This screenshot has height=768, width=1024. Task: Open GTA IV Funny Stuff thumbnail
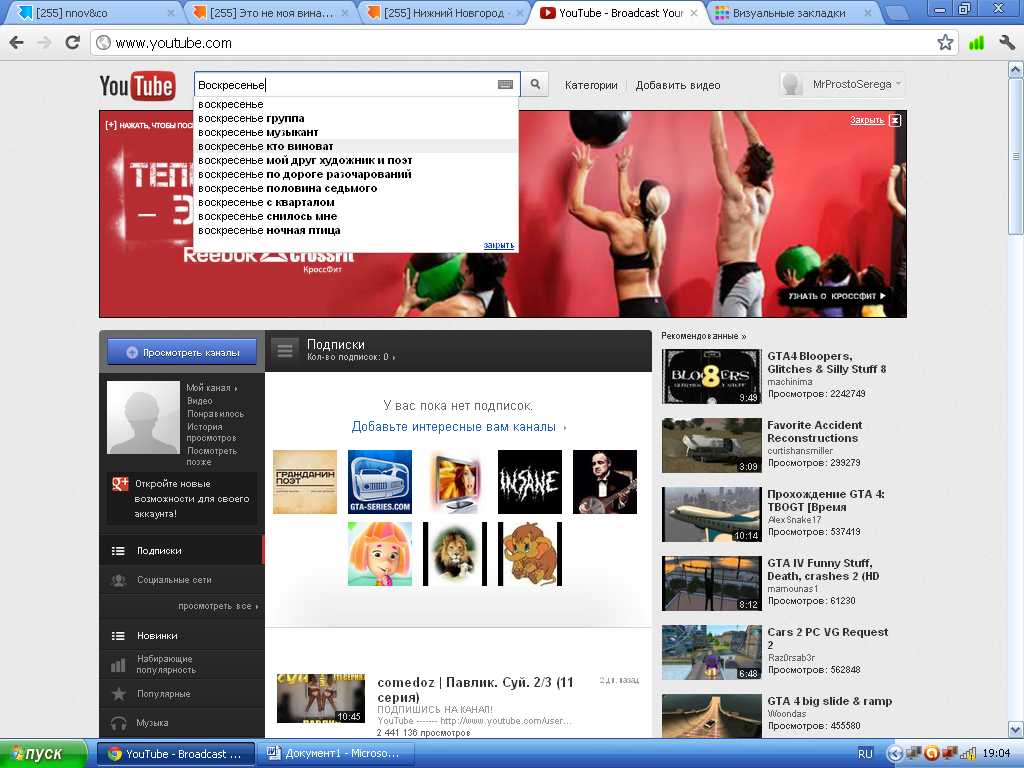coord(711,583)
